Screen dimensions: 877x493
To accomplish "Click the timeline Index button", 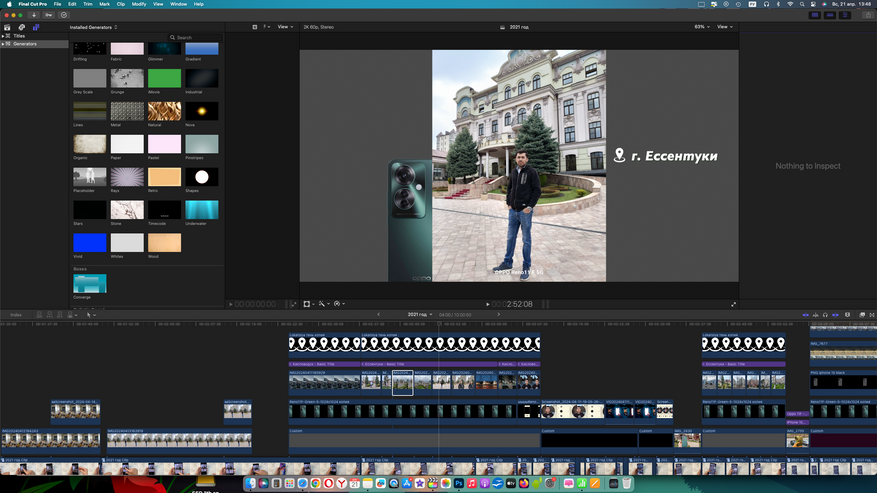I will [15, 314].
